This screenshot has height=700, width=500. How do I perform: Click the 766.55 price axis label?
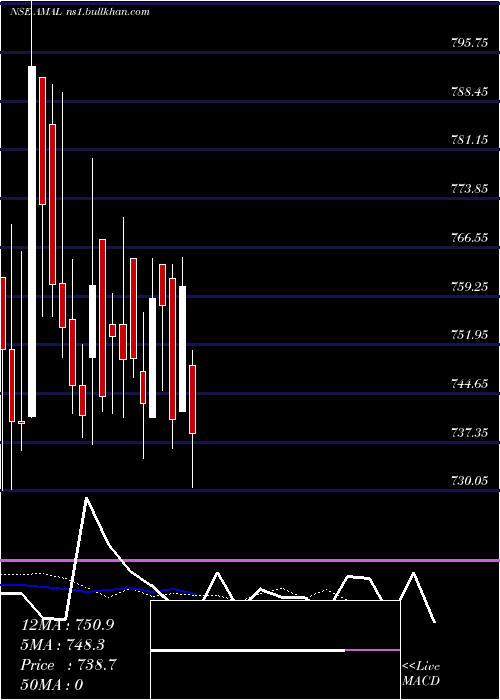point(469,237)
